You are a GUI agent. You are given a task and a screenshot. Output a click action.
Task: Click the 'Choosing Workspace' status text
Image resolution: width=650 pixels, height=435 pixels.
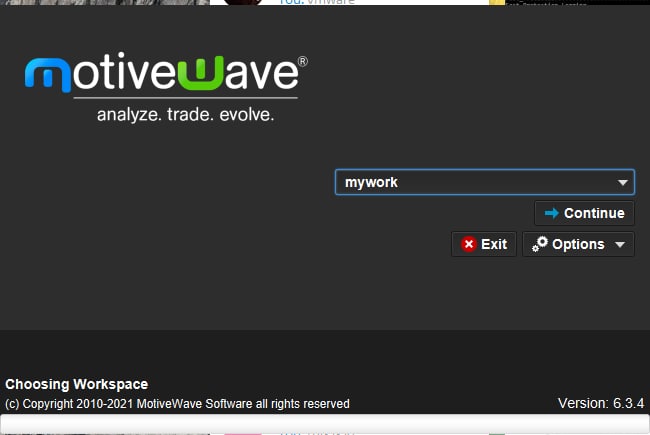pyautogui.click(x=77, y=384)
